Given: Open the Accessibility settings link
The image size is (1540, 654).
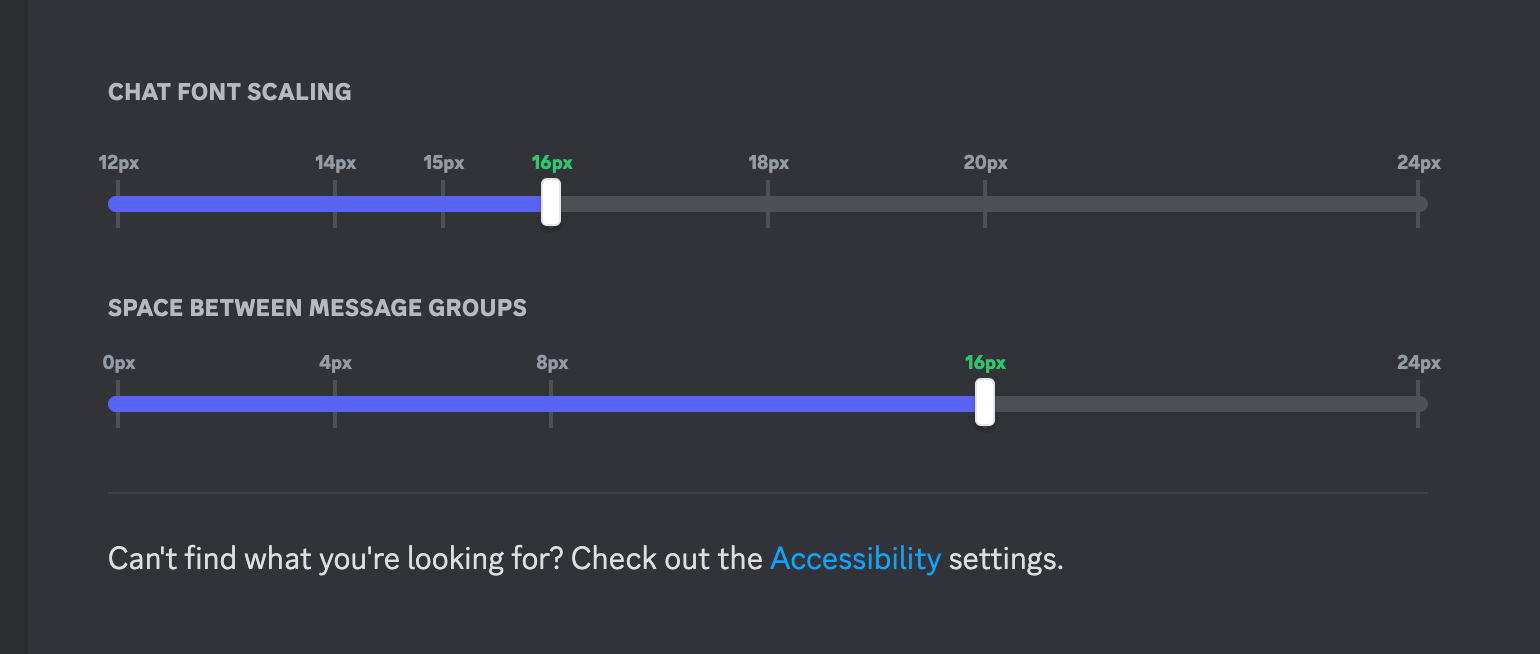Looking at the screenshot, I should click(x=855, y=558).
